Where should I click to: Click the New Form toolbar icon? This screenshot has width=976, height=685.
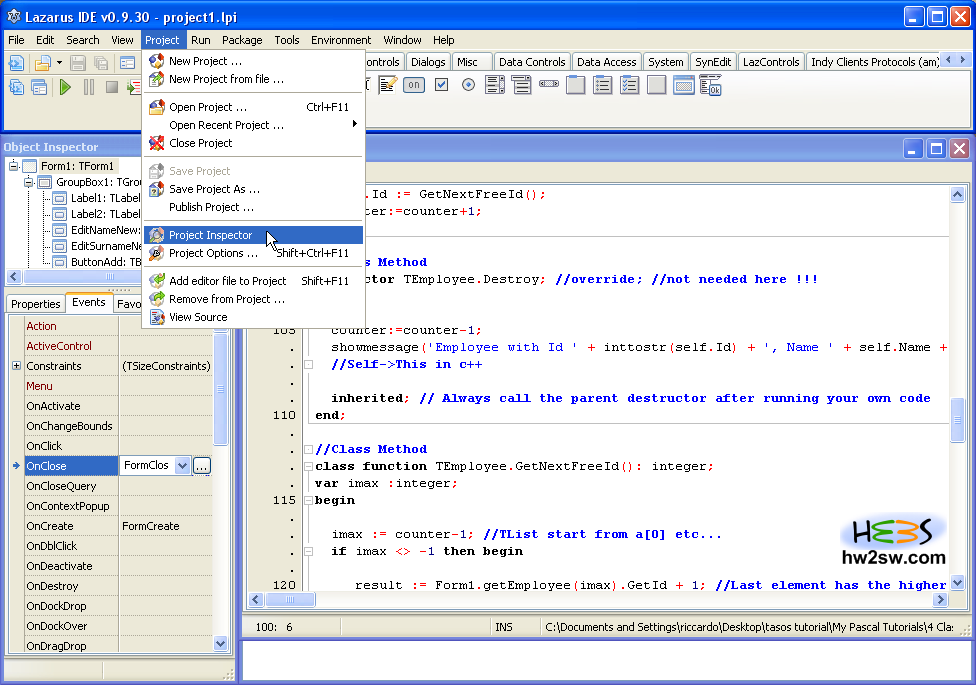point(128,63)
